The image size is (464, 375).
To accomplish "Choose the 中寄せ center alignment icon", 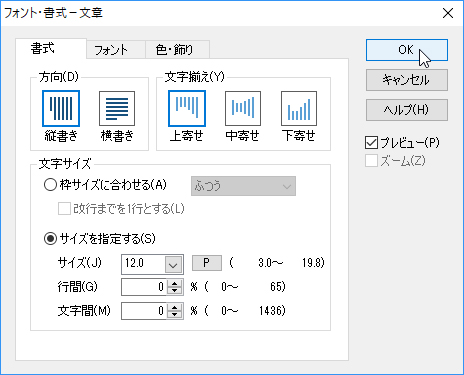I will (243, 108).
